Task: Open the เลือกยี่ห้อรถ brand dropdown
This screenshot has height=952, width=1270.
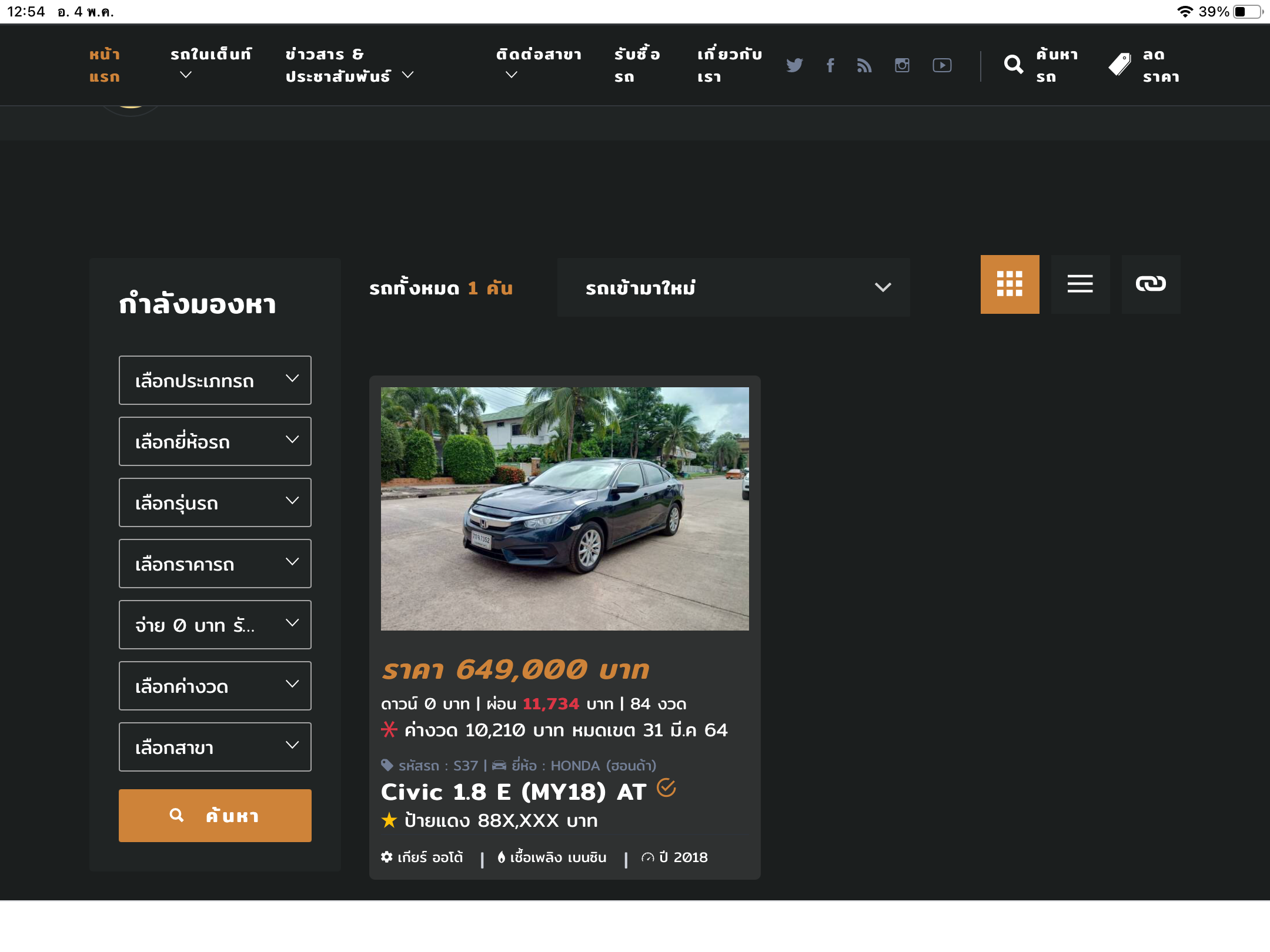Action: tap(215, 441)
